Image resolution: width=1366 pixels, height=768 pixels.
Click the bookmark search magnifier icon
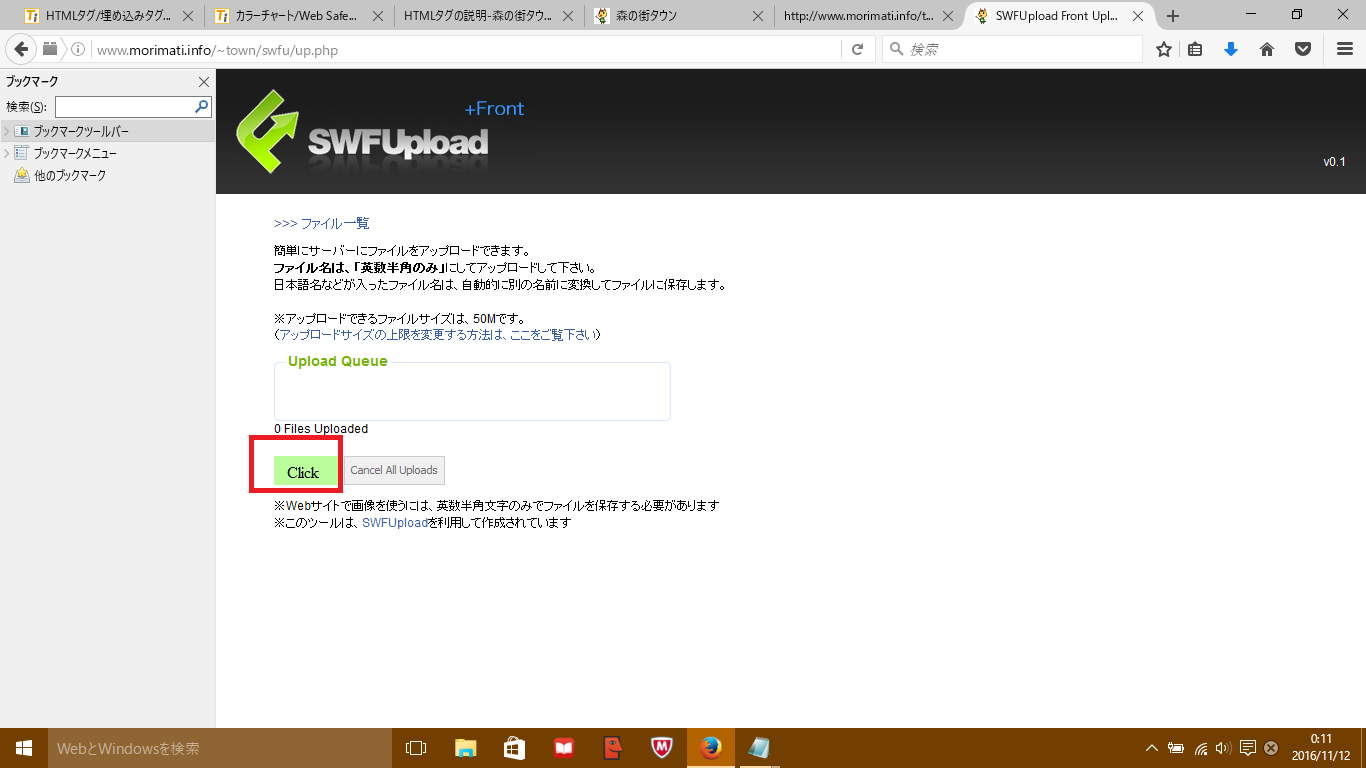pos(202,106)
